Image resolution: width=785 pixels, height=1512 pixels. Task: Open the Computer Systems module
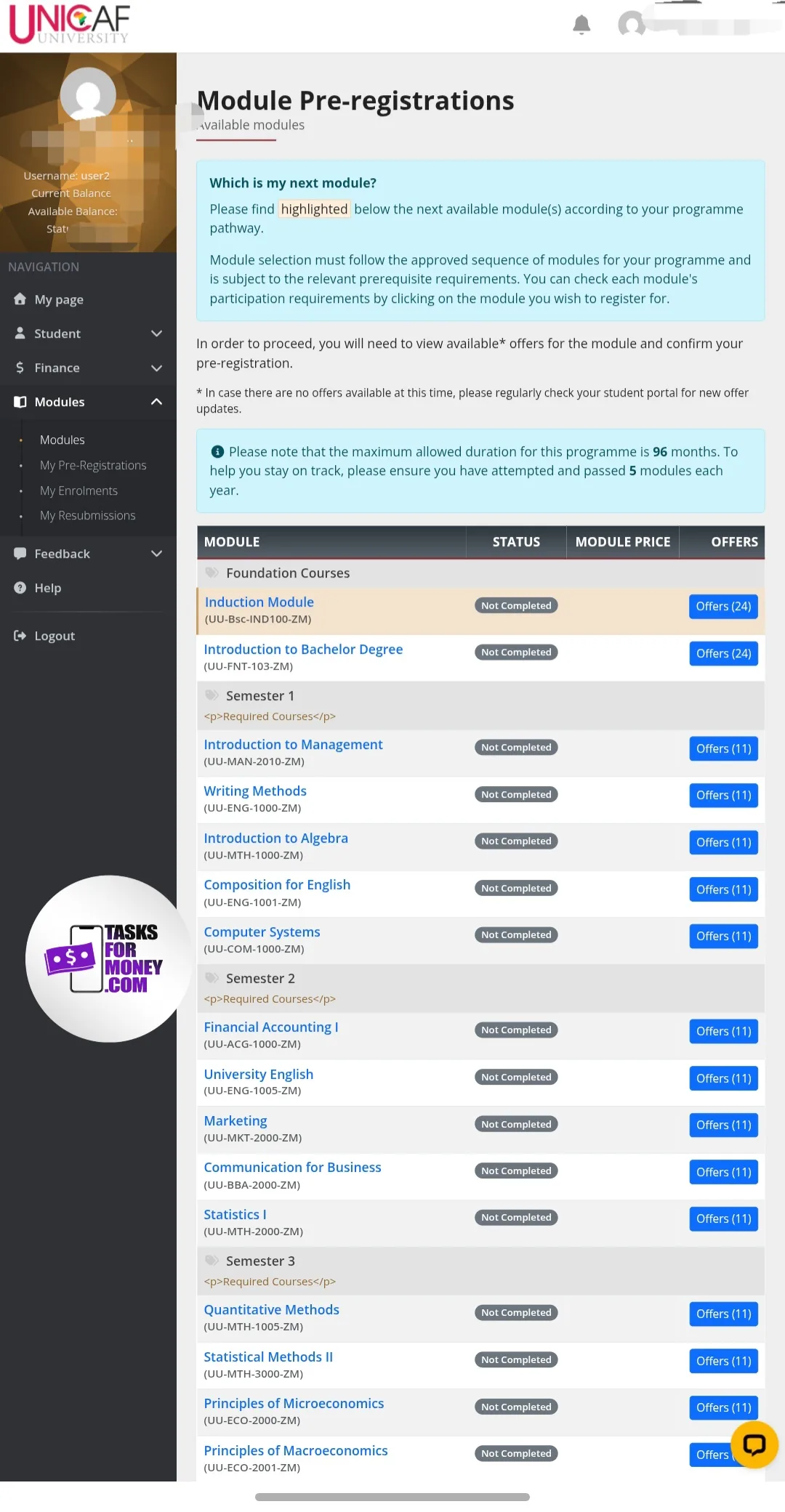pyautogui.click(x=262, y=932)
